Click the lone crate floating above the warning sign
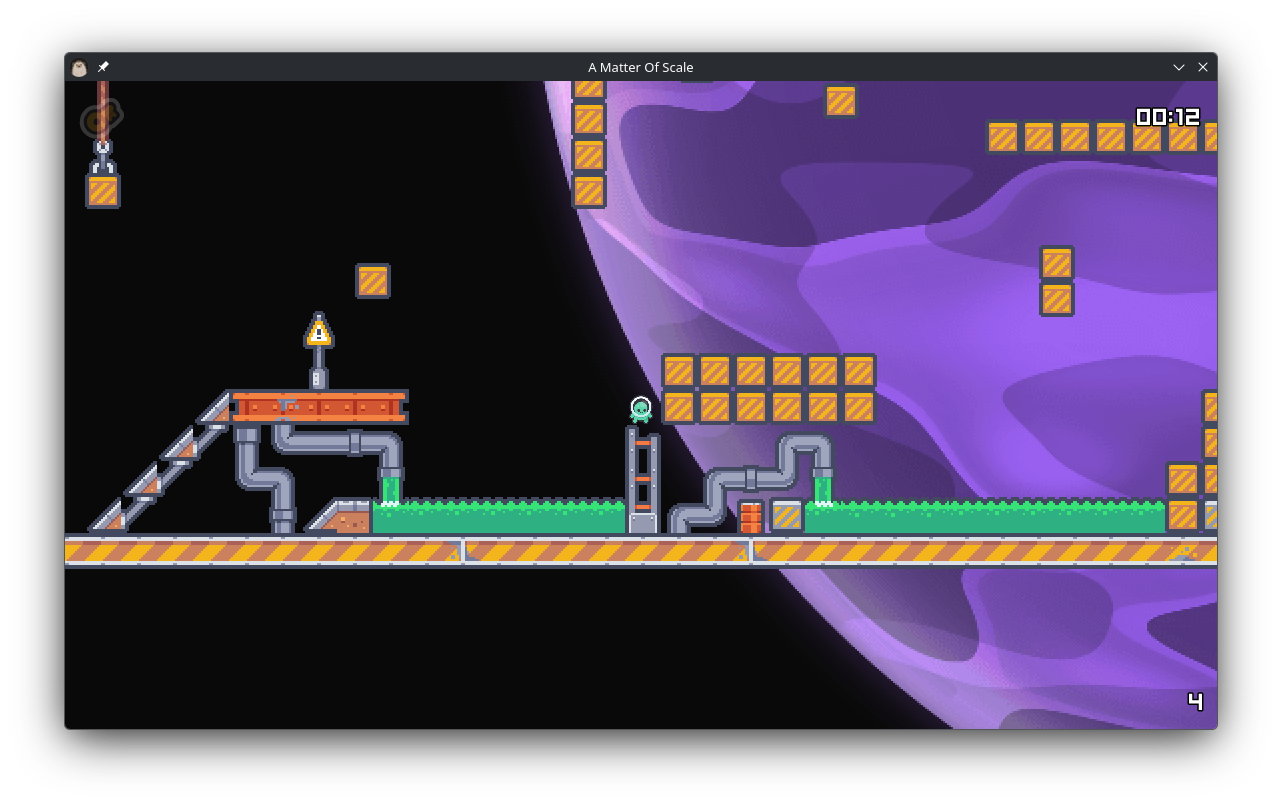The image size is (1282, 806). tap(373, 281)
